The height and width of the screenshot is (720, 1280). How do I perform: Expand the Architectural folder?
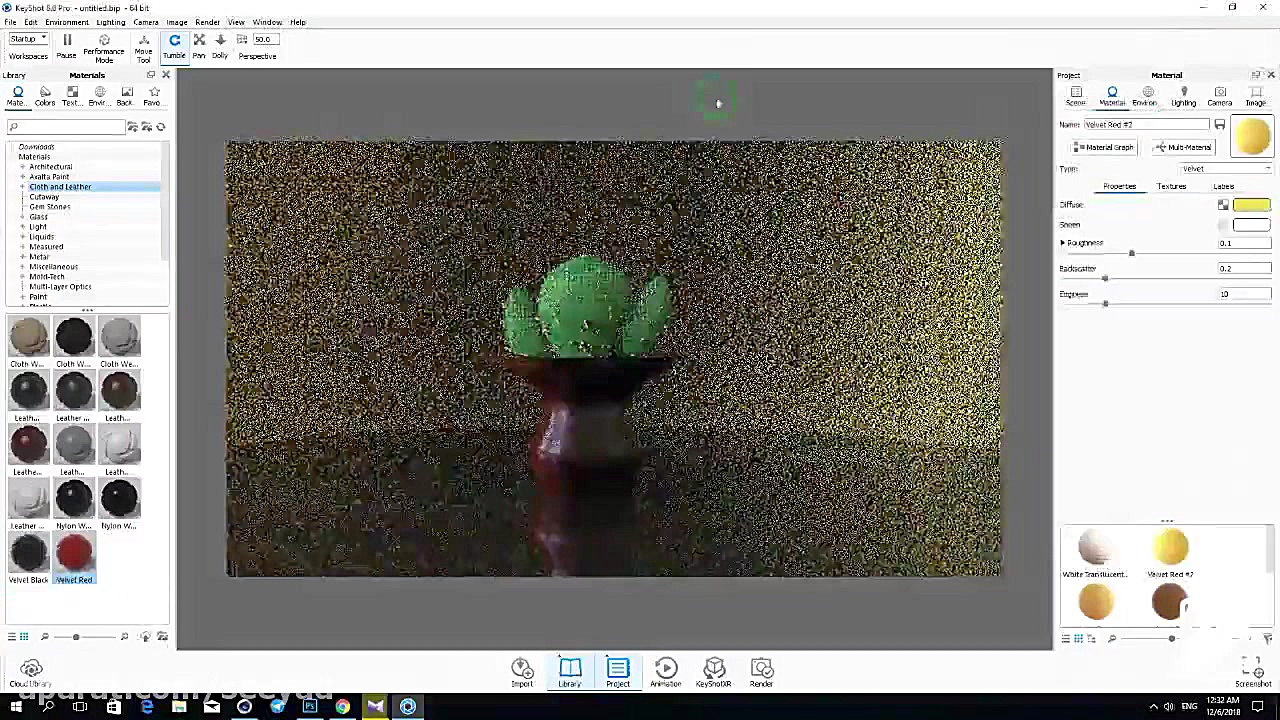(22, 167)
